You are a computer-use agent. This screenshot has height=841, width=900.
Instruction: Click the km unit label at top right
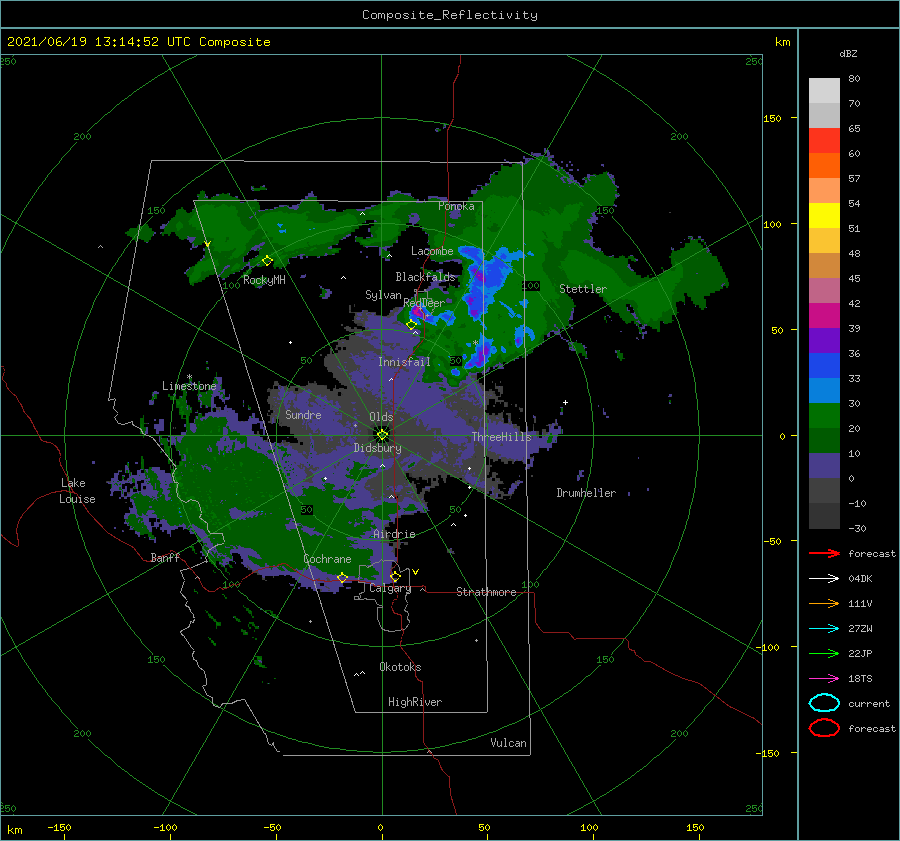782,42
